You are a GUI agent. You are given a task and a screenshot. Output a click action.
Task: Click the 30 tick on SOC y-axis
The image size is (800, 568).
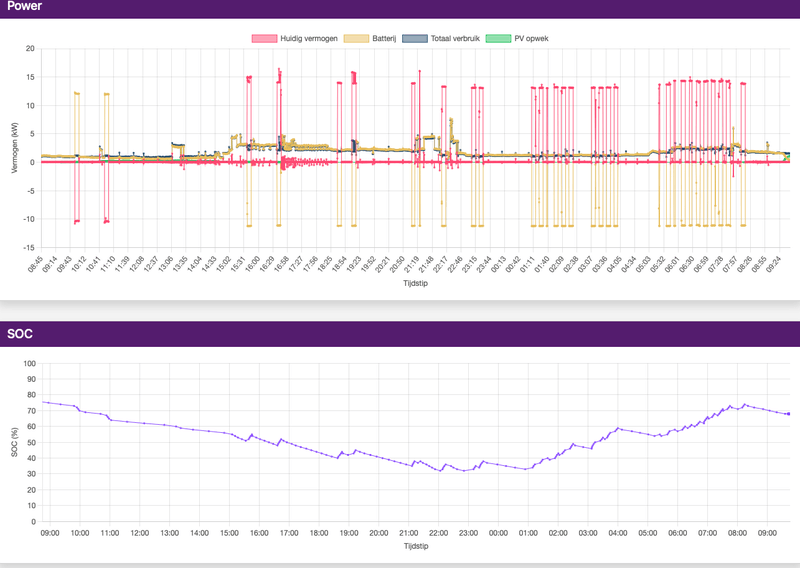32,474
